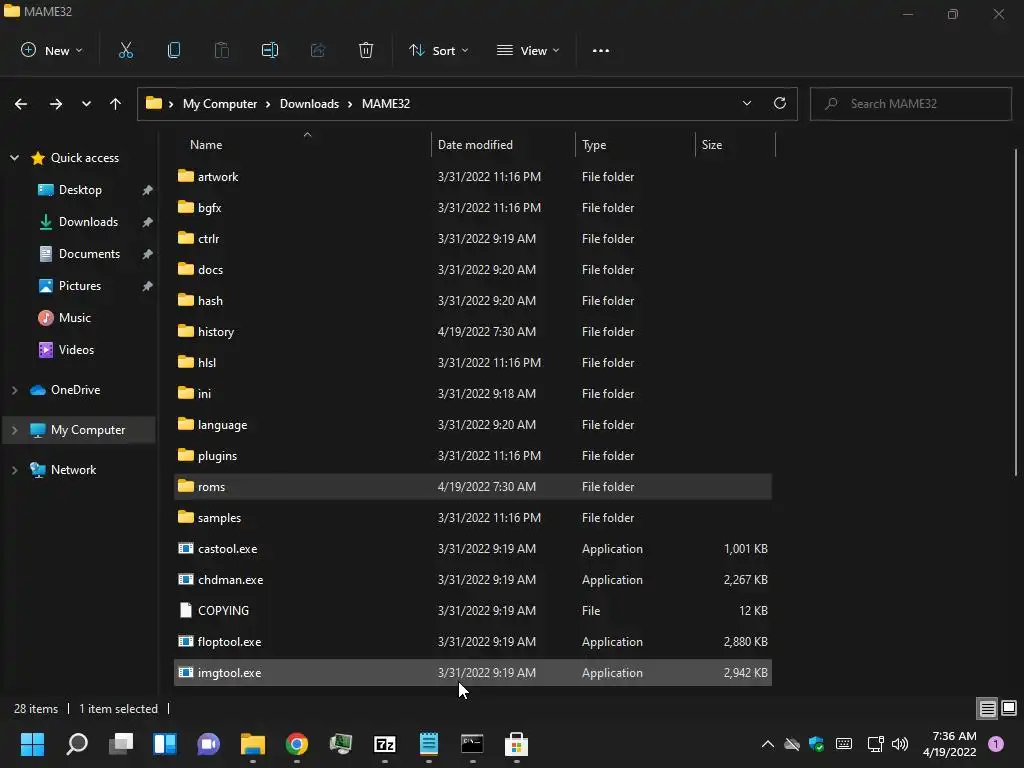Expand address bar history dropdown
This screenshot has width=1024, height=768.
click(746, 103)
